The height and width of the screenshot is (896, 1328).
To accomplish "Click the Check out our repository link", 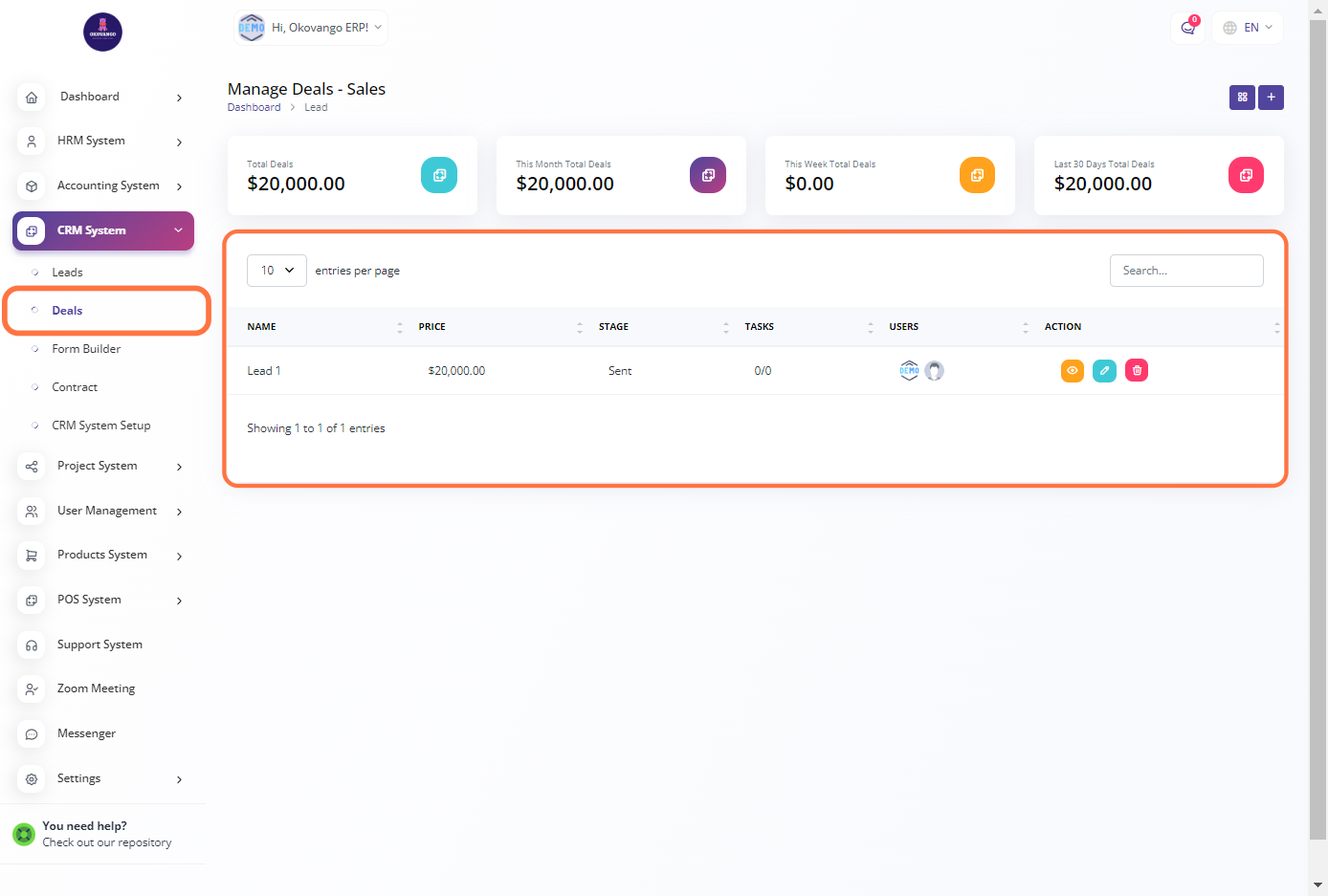I will click(107, 842).
